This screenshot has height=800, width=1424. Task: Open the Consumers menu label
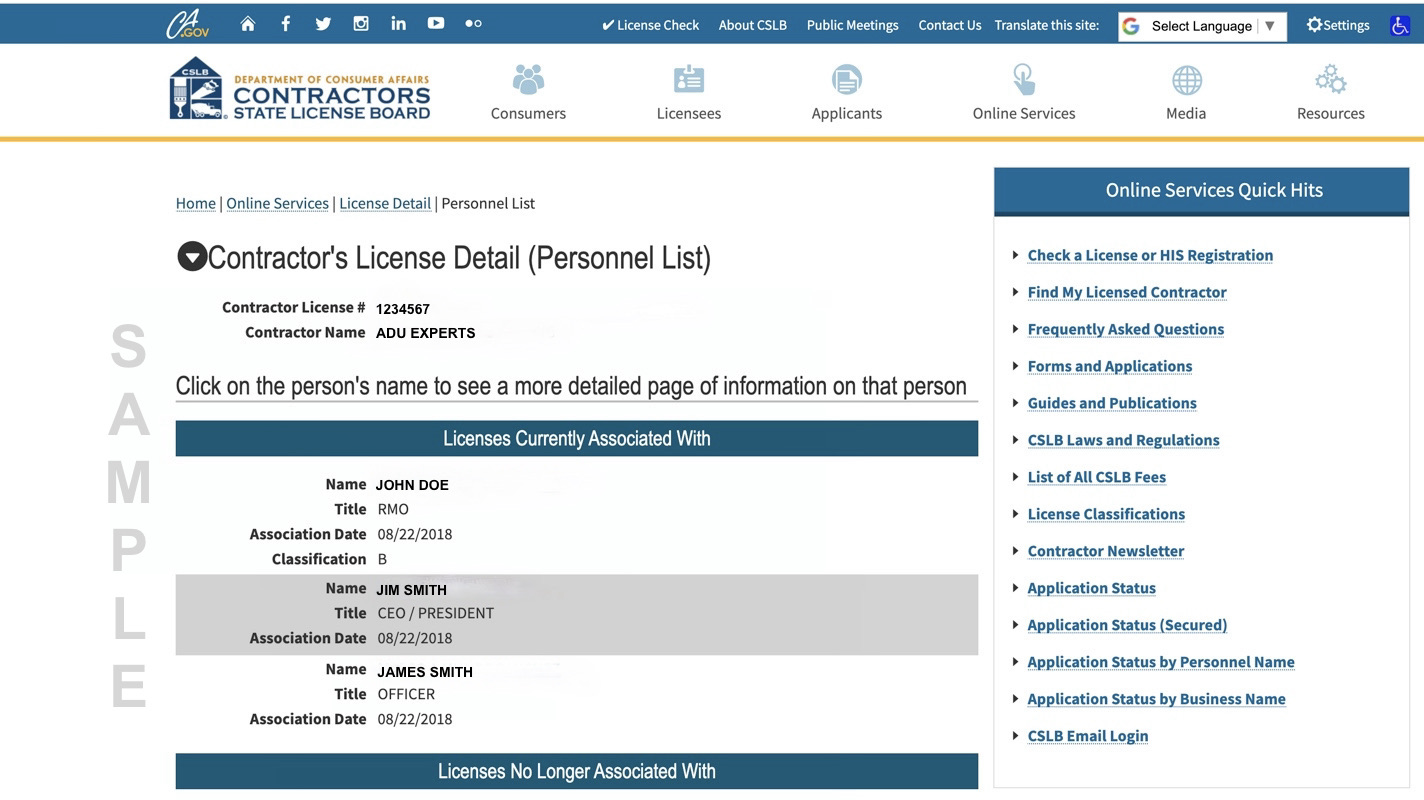[x=528, y=113]
